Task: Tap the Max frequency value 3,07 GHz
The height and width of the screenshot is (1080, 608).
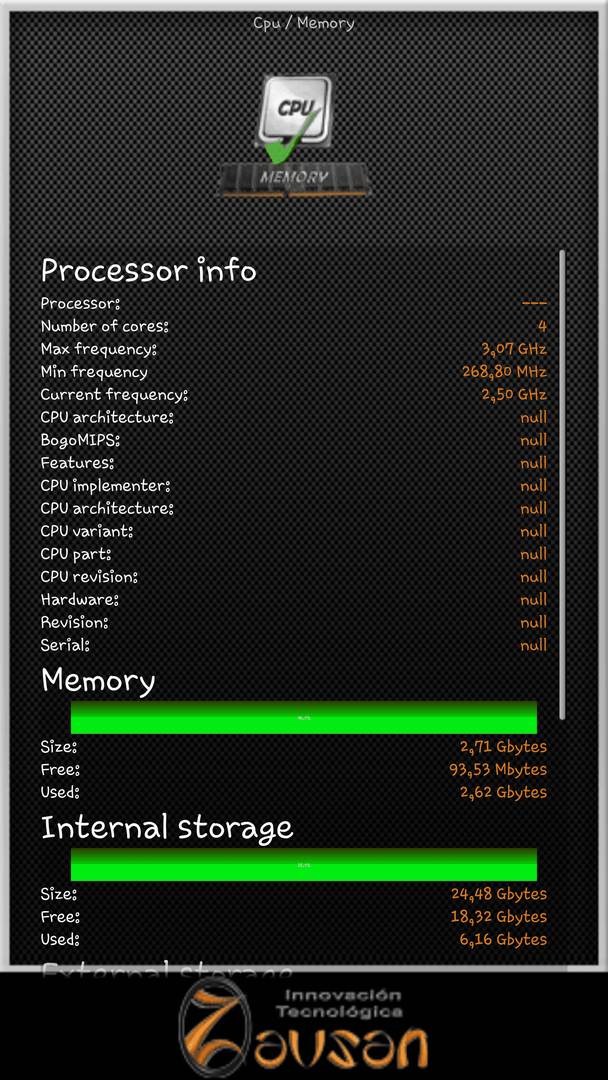Action: (514, 349)
